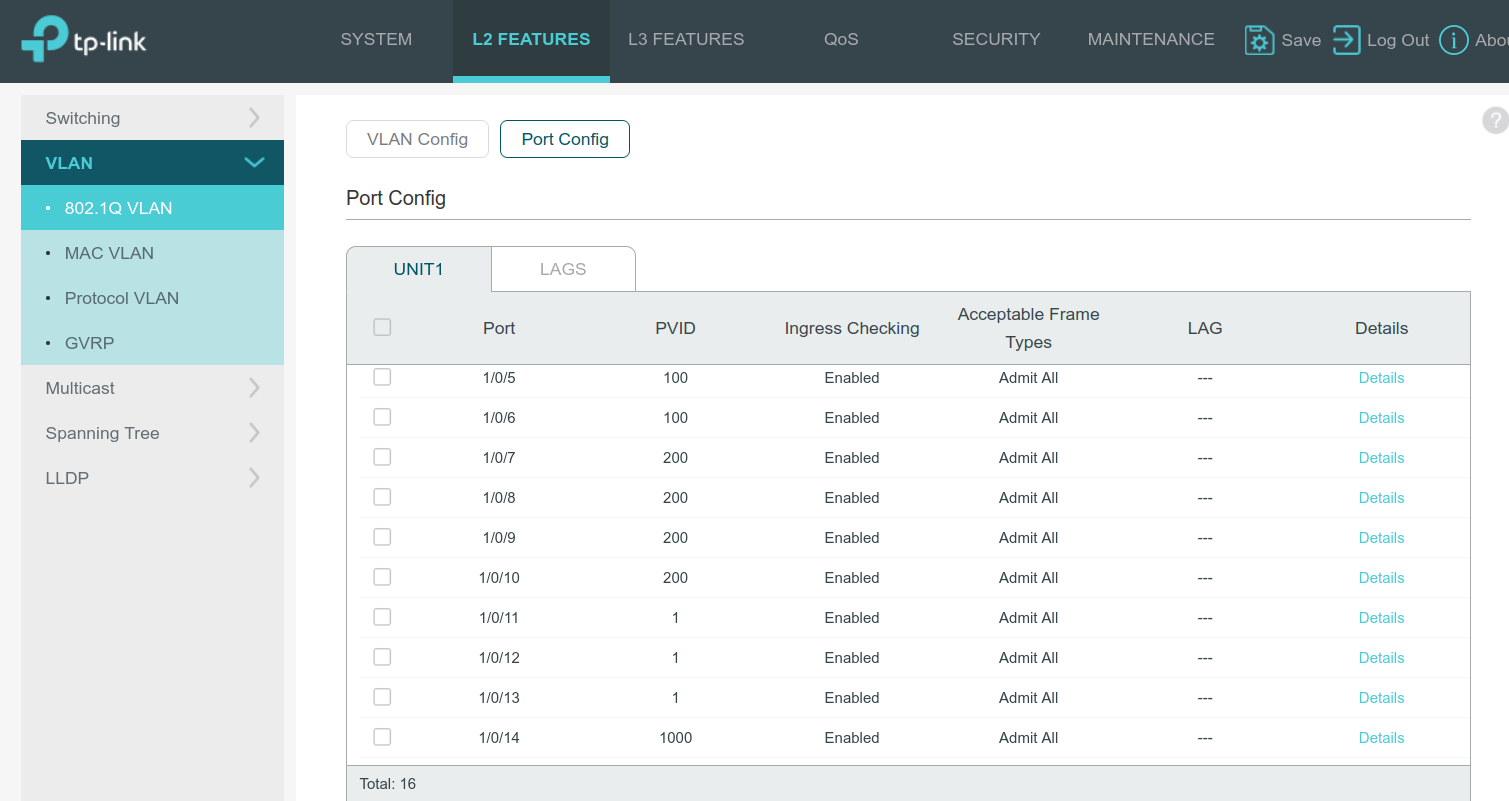Open the SECURITY top menu
The image size is (1509, 801).
[996, 40]
